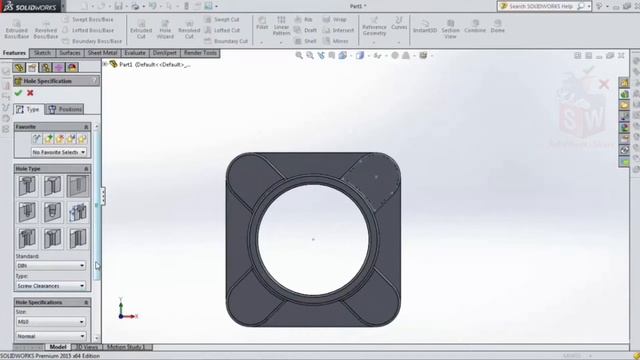This screenshot has width=640, height=360.
Task: Open the Curves tool
Action: tap(399, 24)
